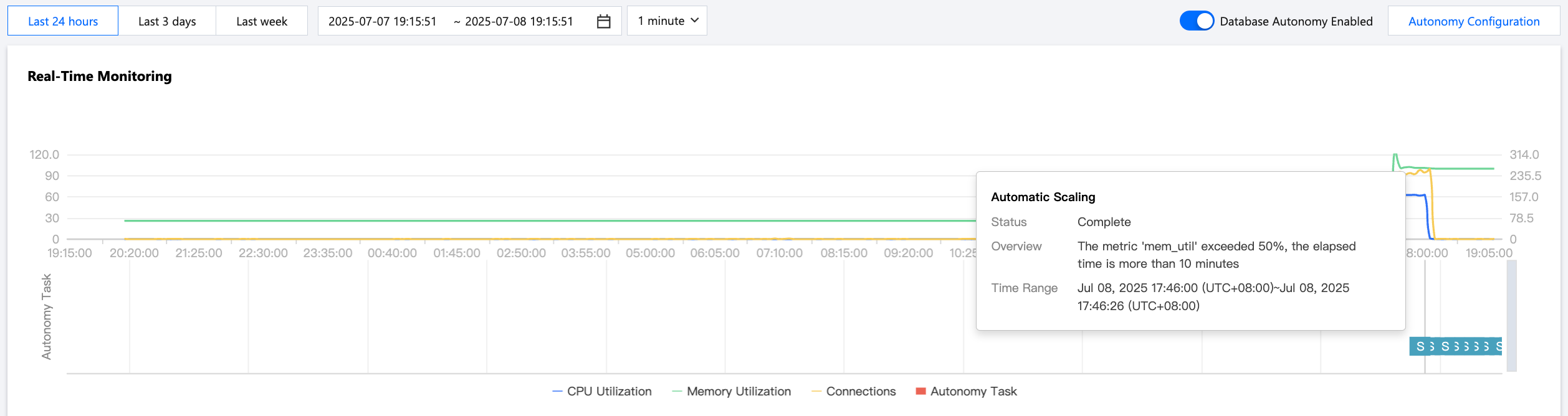Image resolution: width=1568 pixels, height=416 pixels.
Task: Click the first Autonomy Task S marker
Action: click(x=1420, y=346)
